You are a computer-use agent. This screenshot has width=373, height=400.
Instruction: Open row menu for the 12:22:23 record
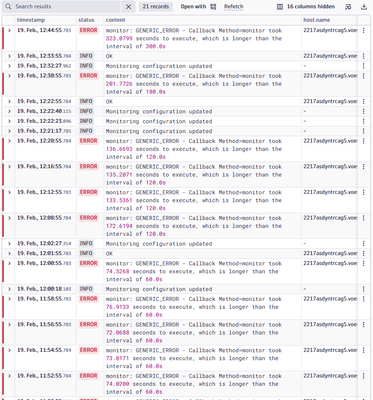(363, 121)
